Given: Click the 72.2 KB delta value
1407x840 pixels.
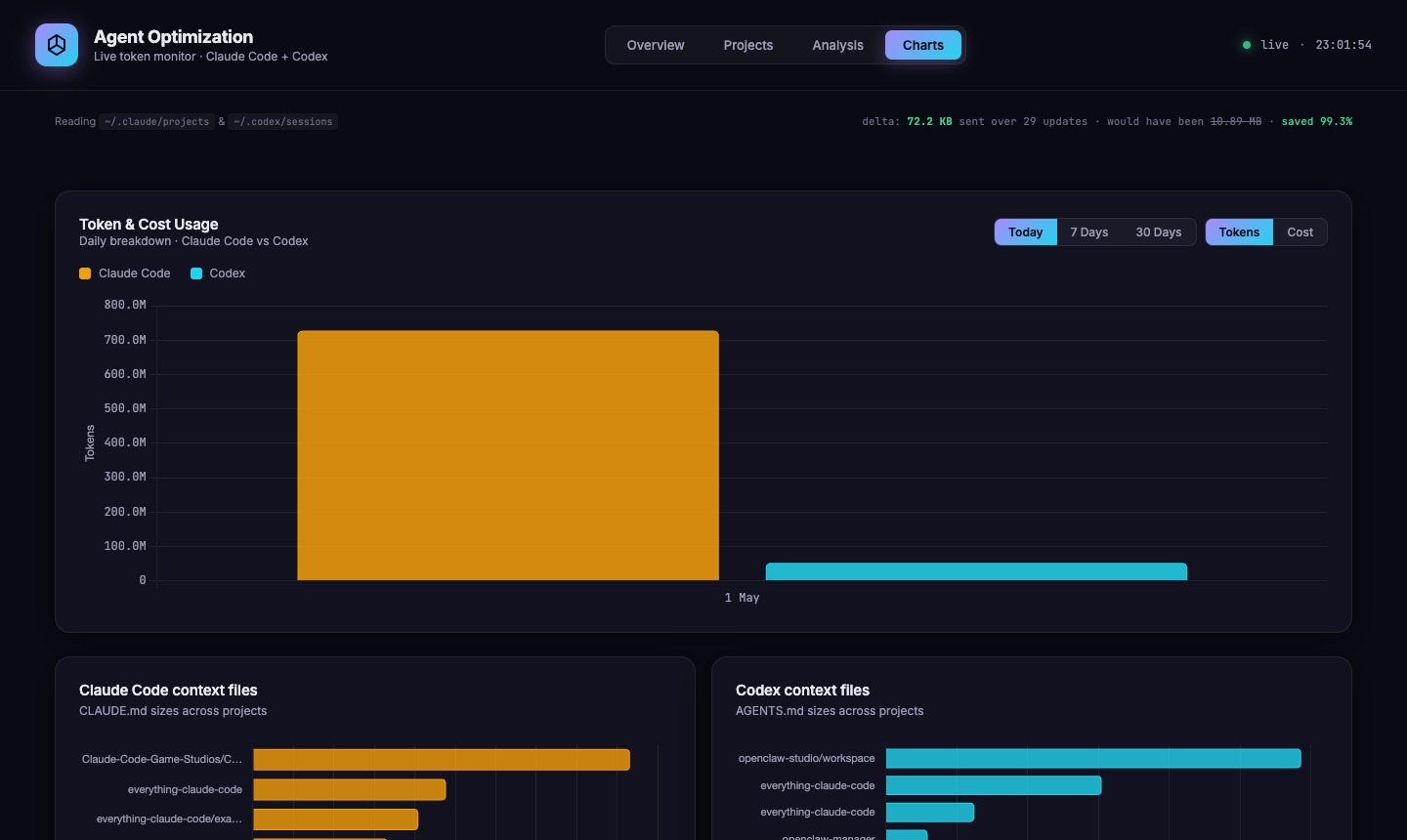Looking at the screenshot, I should coord(929,122).
